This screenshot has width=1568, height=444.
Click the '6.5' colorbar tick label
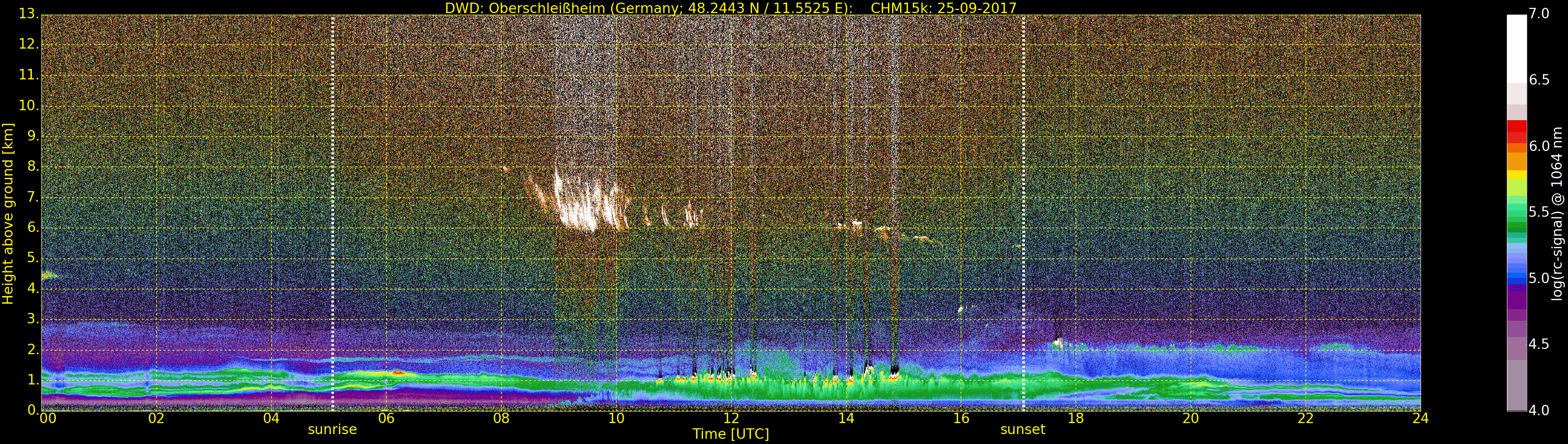tap(1539, 80)
